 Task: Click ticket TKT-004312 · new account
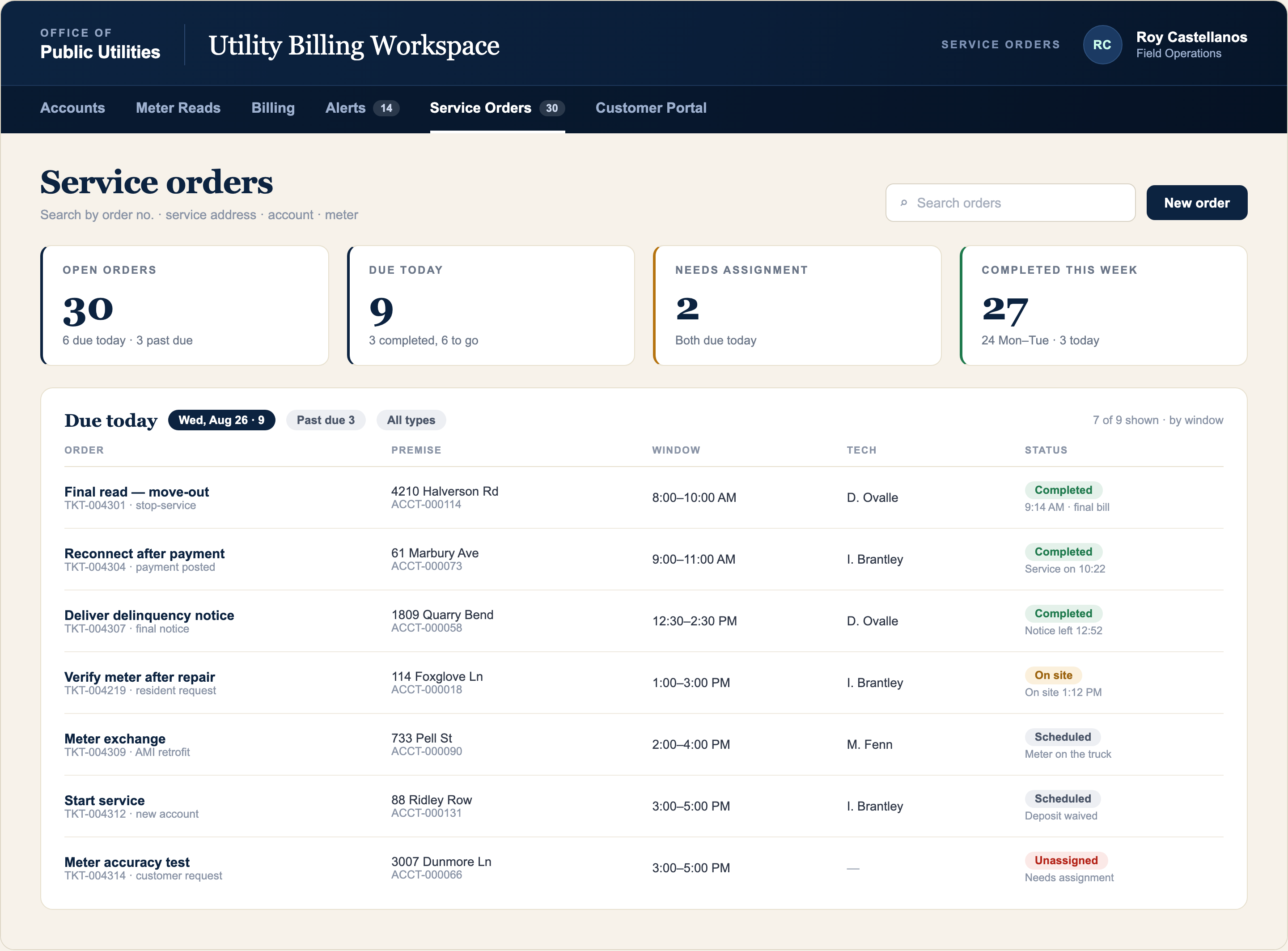click(131, 814)
